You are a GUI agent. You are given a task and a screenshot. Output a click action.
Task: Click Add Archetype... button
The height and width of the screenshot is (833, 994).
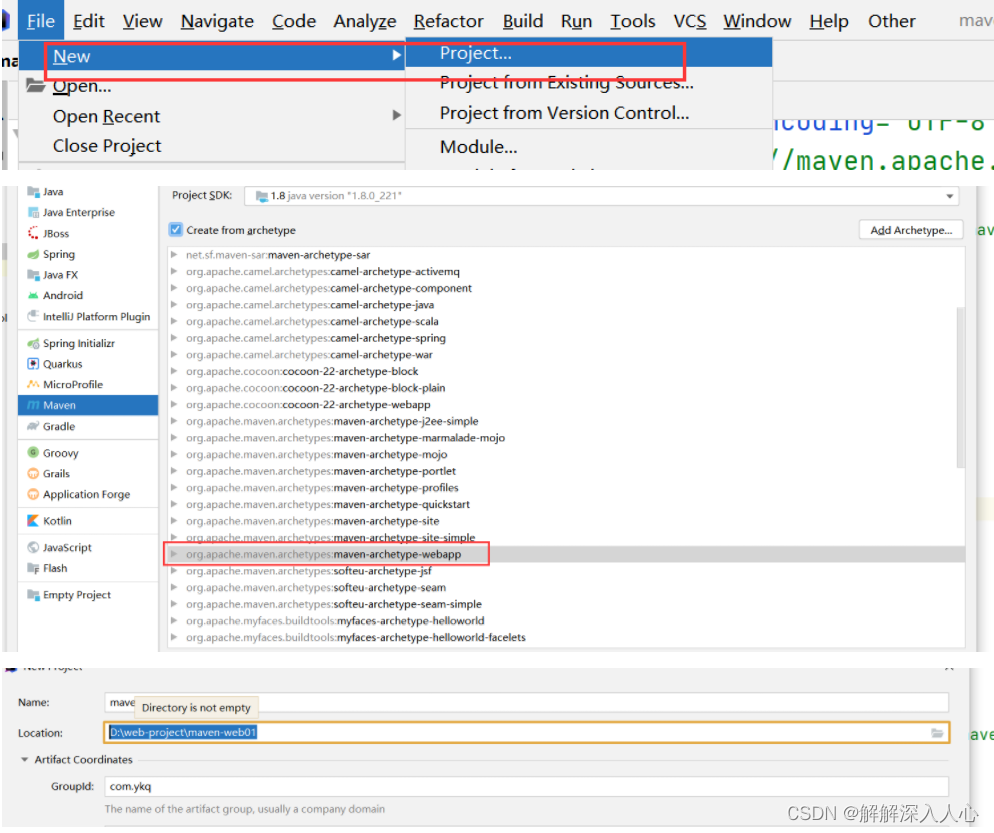[911, 230]
